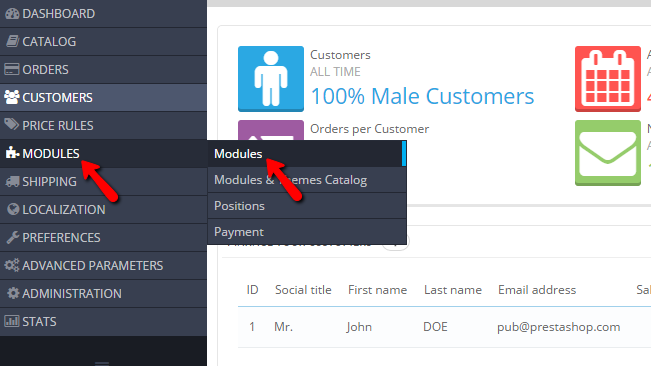Viewport: 651px width, 366px height.
Task: Click the DOE last name cell
Action: click(x=435, y=327)
